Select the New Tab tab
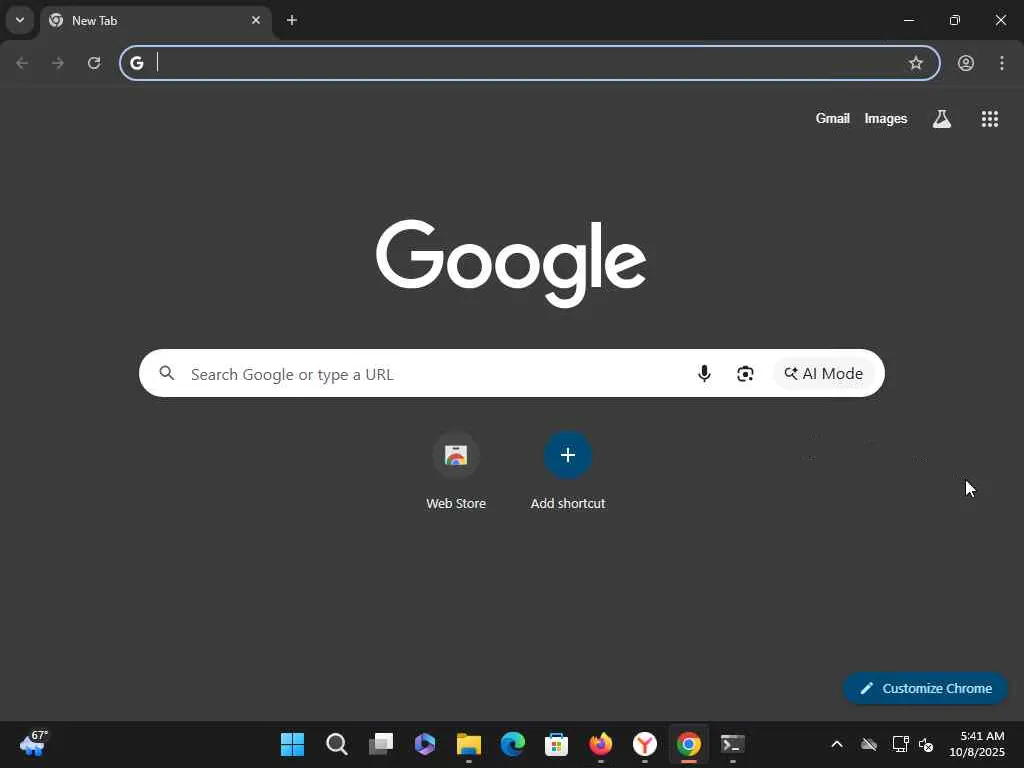1024x768 pixels. tap(156, 21)
